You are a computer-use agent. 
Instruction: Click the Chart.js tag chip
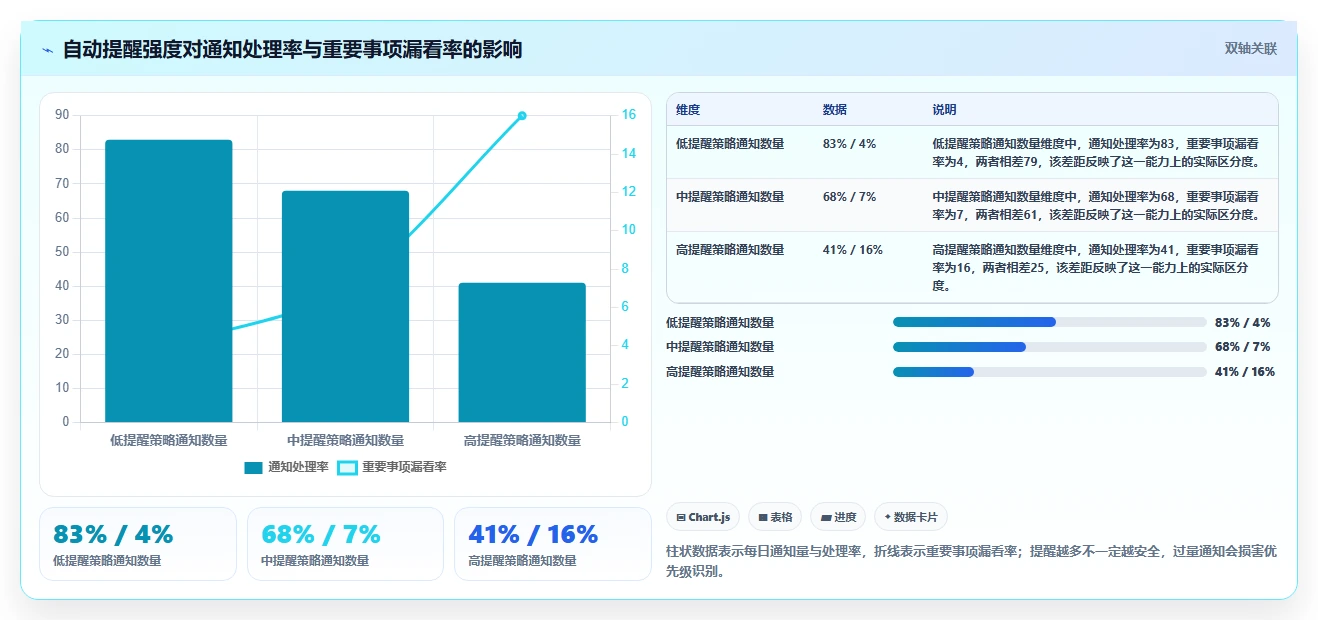(x=703, y=517)
